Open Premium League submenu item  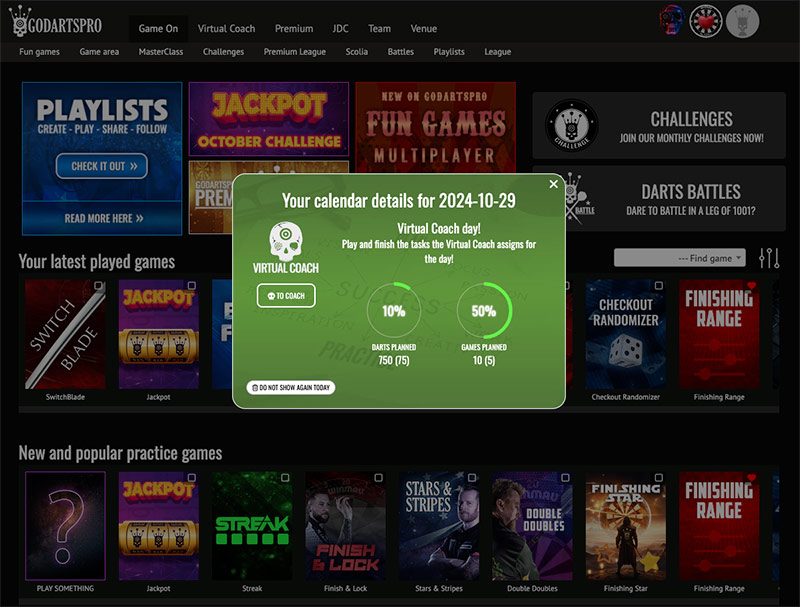tap(294, 52)
